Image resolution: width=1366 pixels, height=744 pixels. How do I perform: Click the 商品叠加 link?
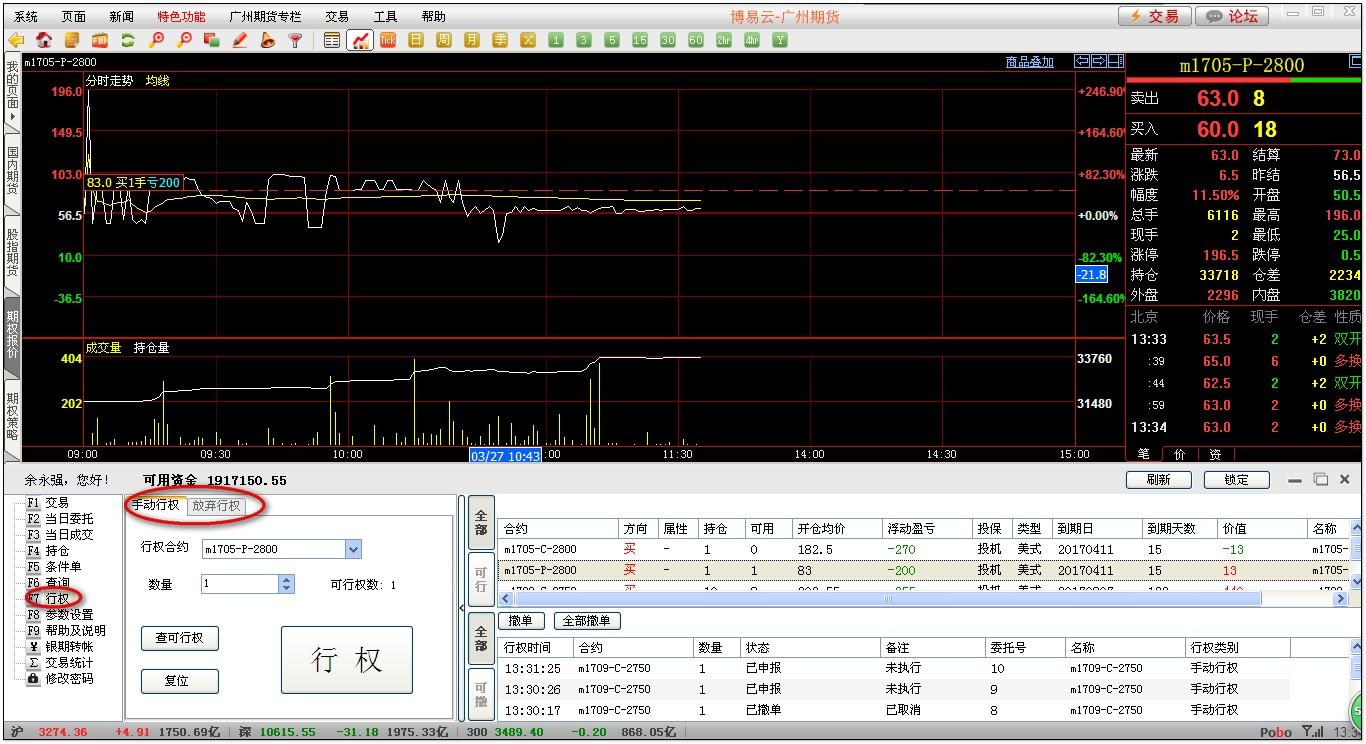tap(1029, 62)
